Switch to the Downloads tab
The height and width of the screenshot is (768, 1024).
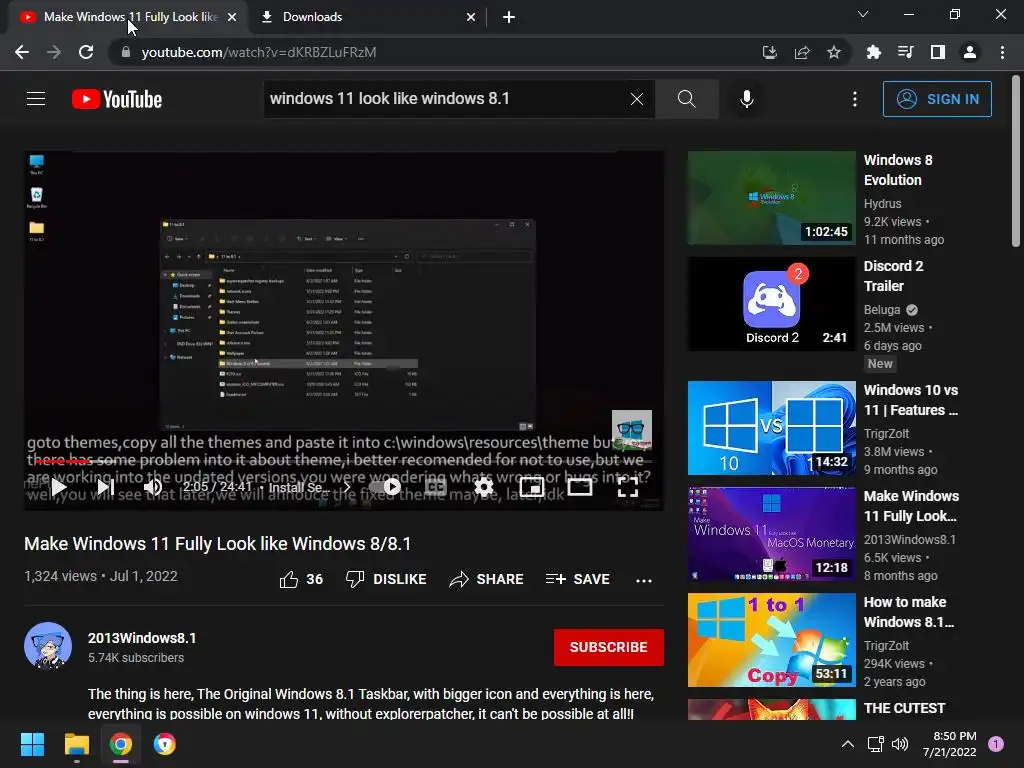(368, 17)
